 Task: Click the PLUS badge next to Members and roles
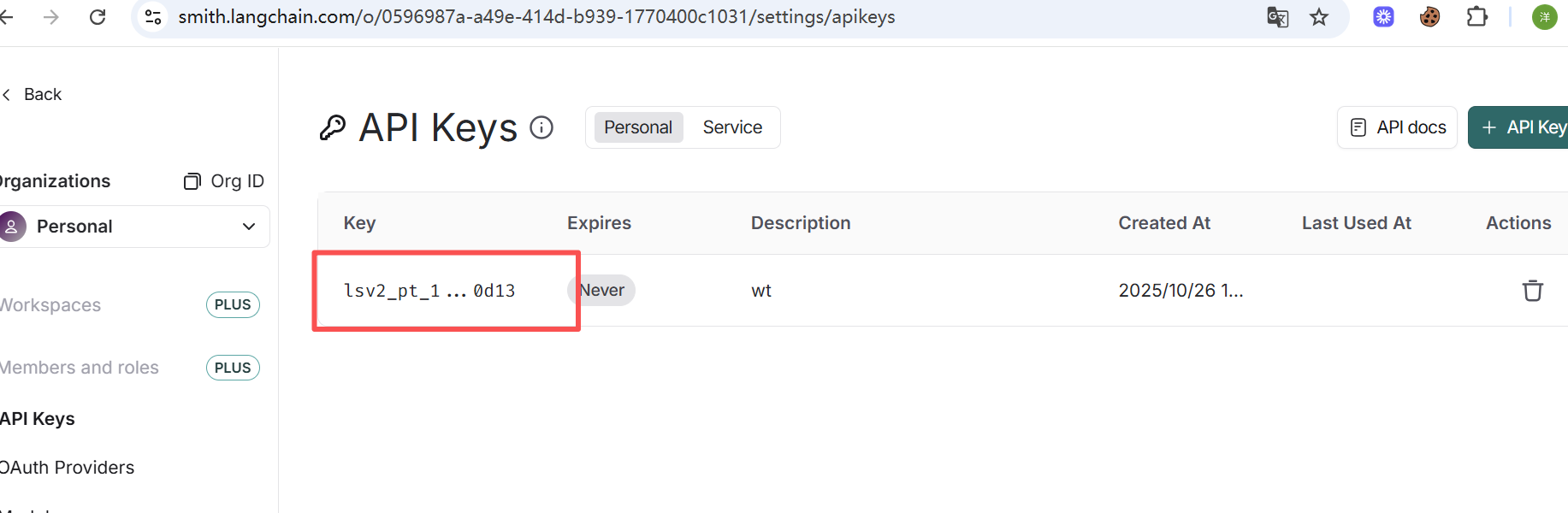coord(233,368)
